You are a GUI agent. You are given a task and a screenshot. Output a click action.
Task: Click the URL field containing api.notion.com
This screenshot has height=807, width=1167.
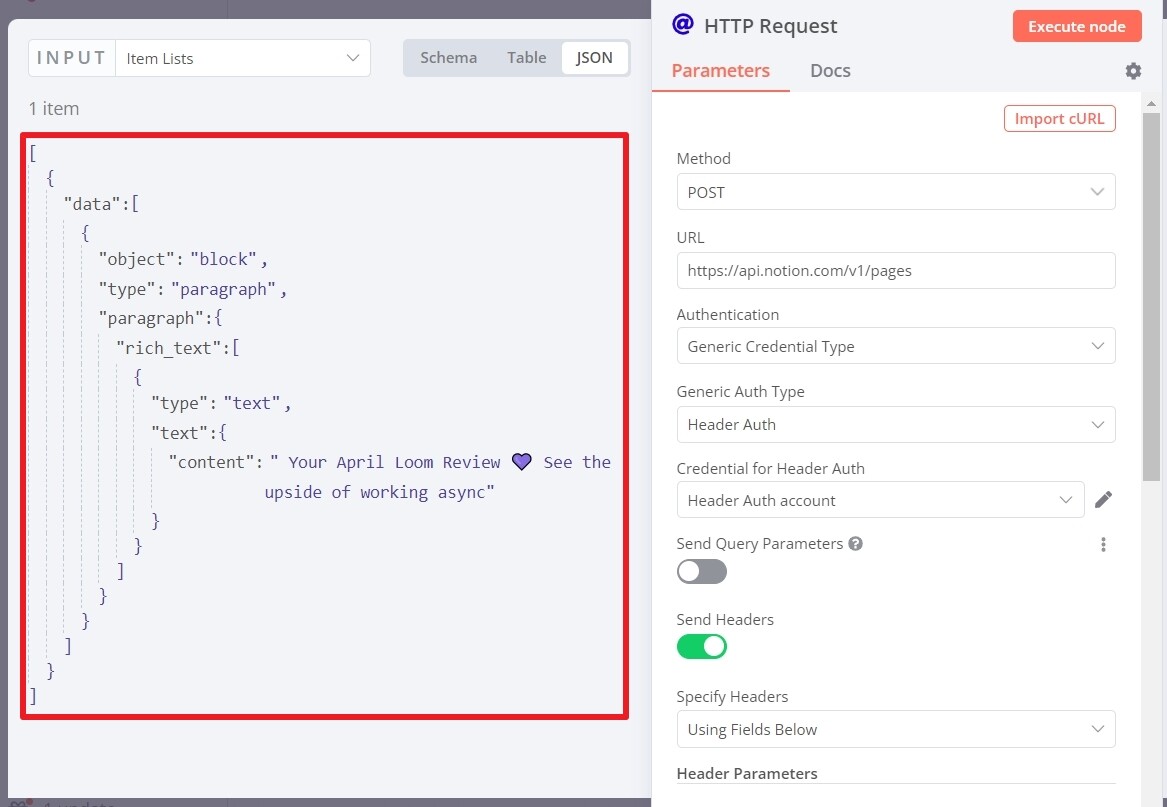coord(895,270)
